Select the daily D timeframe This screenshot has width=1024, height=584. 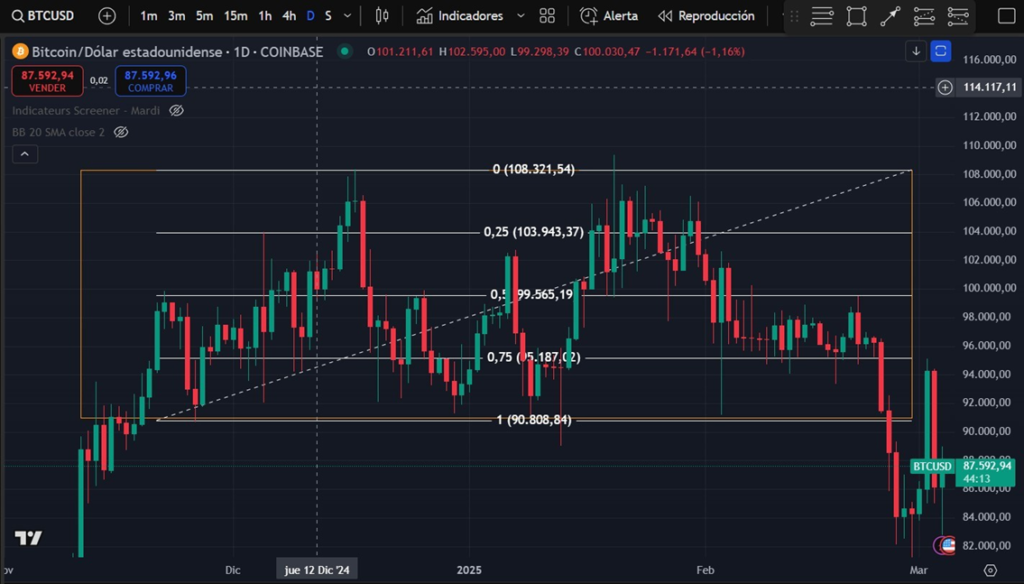click(310, 16)
